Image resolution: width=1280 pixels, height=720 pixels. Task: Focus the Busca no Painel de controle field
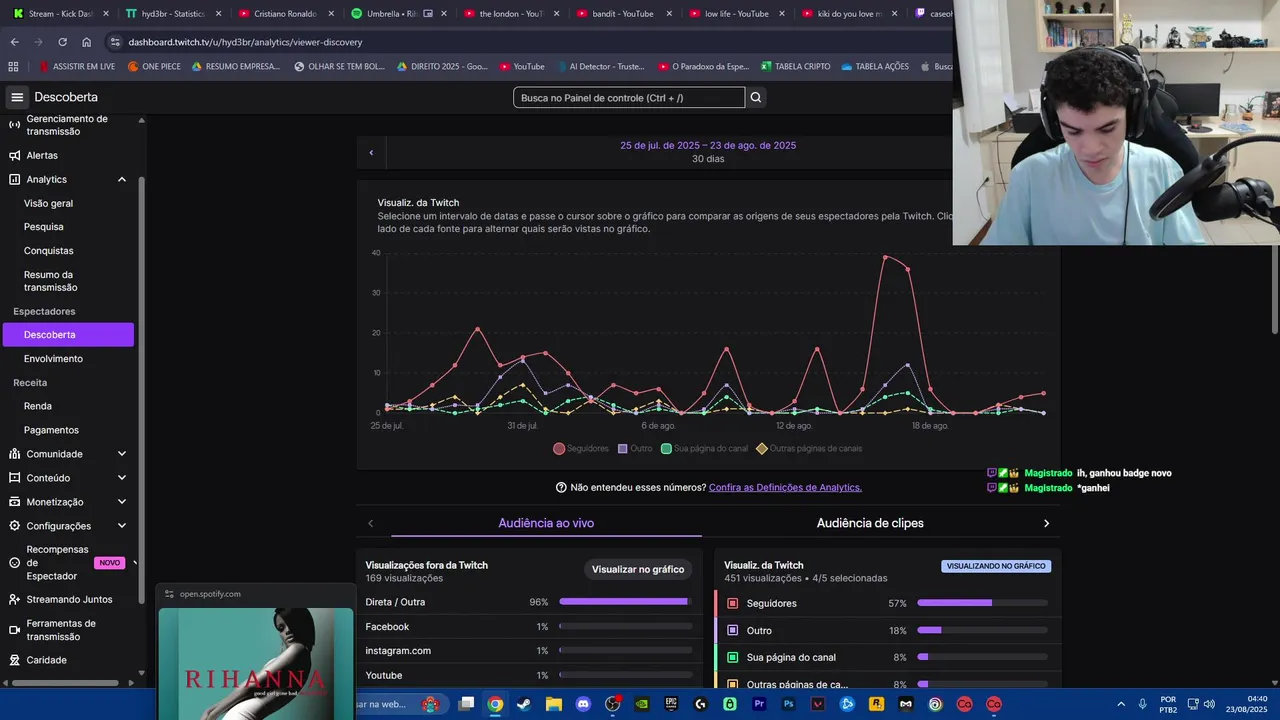(629, 97)
